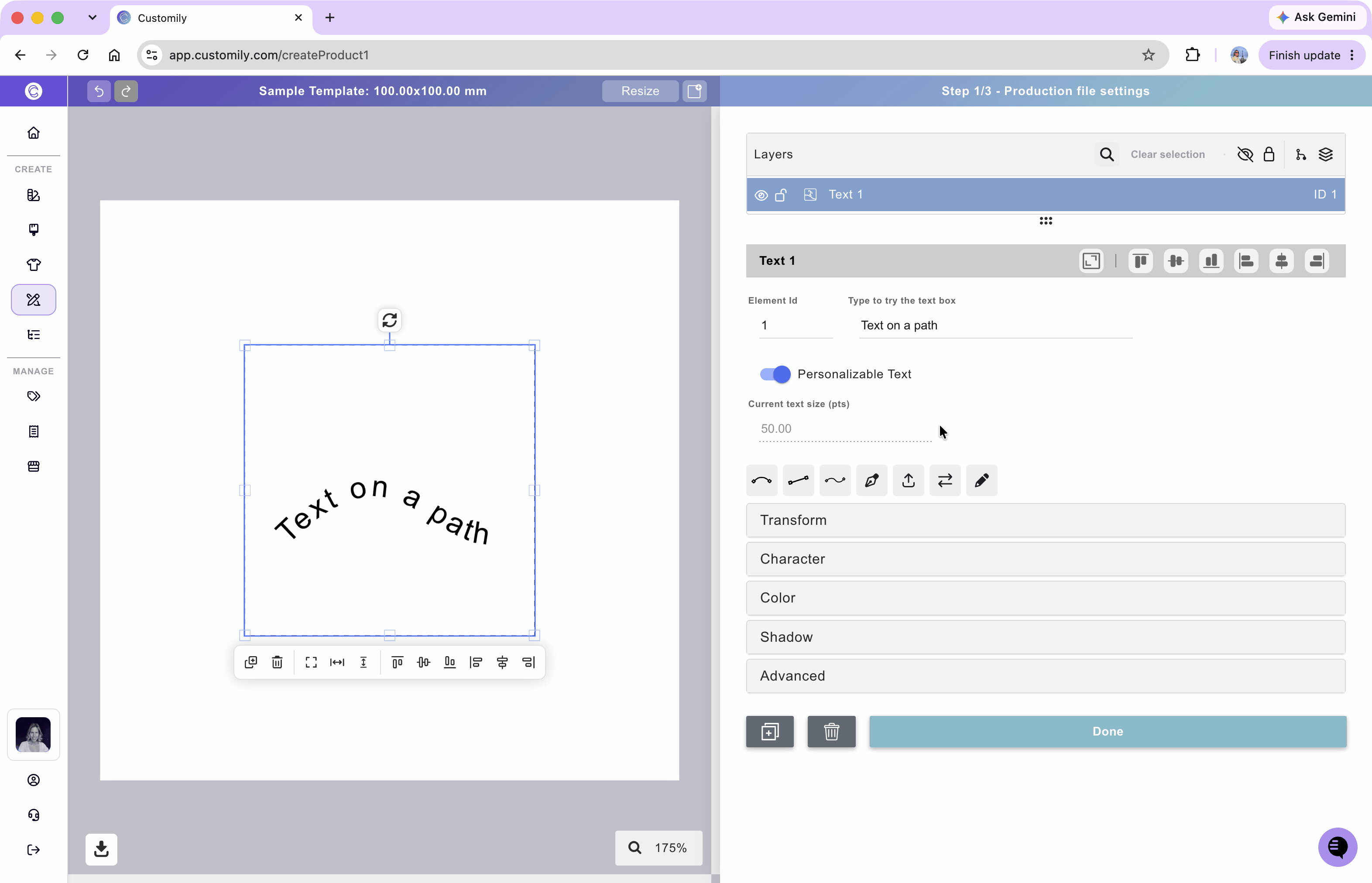
Task: Expand the Character section
Action: point(1046,559)
